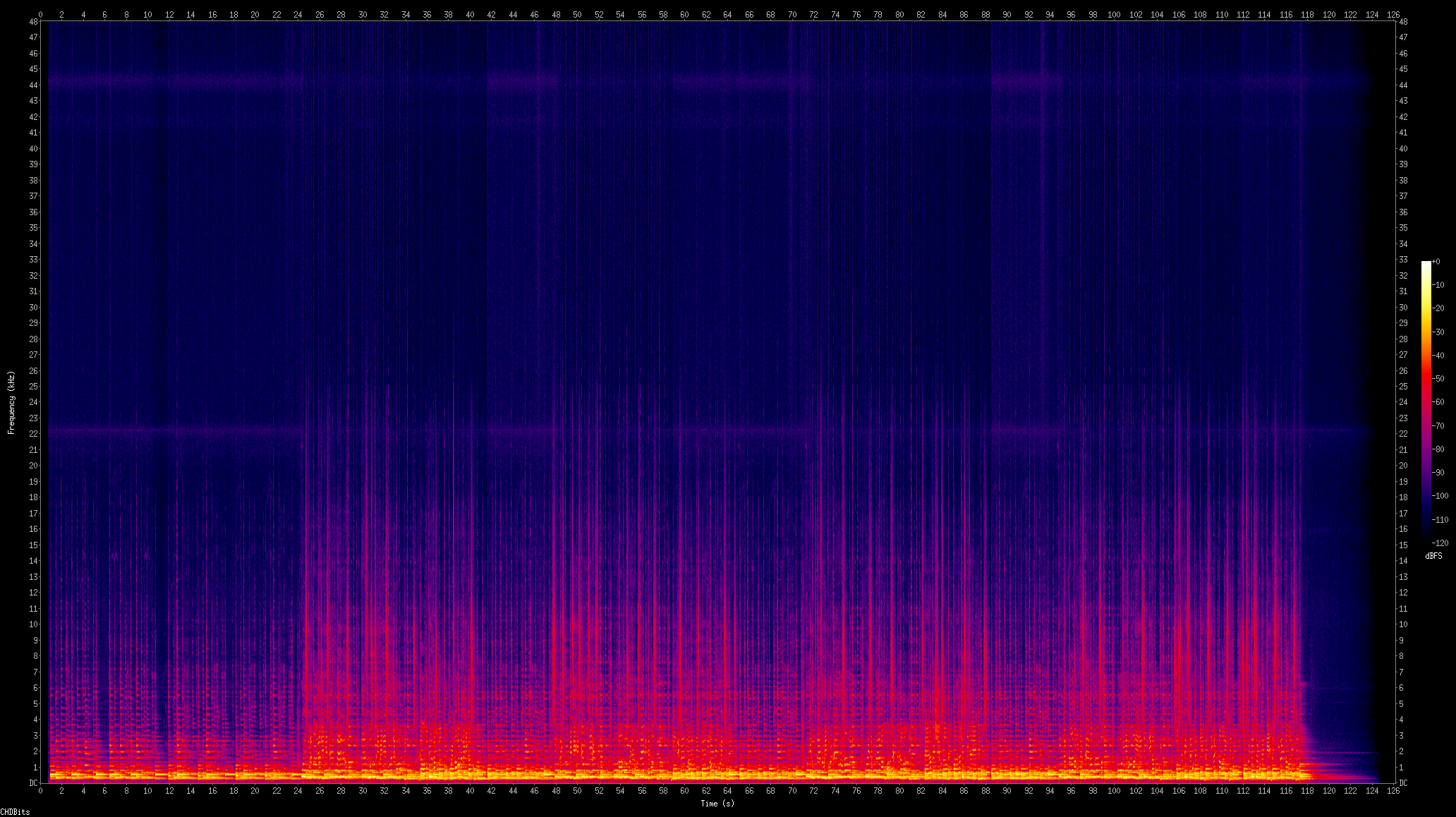Click the DC label on left axis
This screenshot has width=1456, height=817.
click(33, 783)
